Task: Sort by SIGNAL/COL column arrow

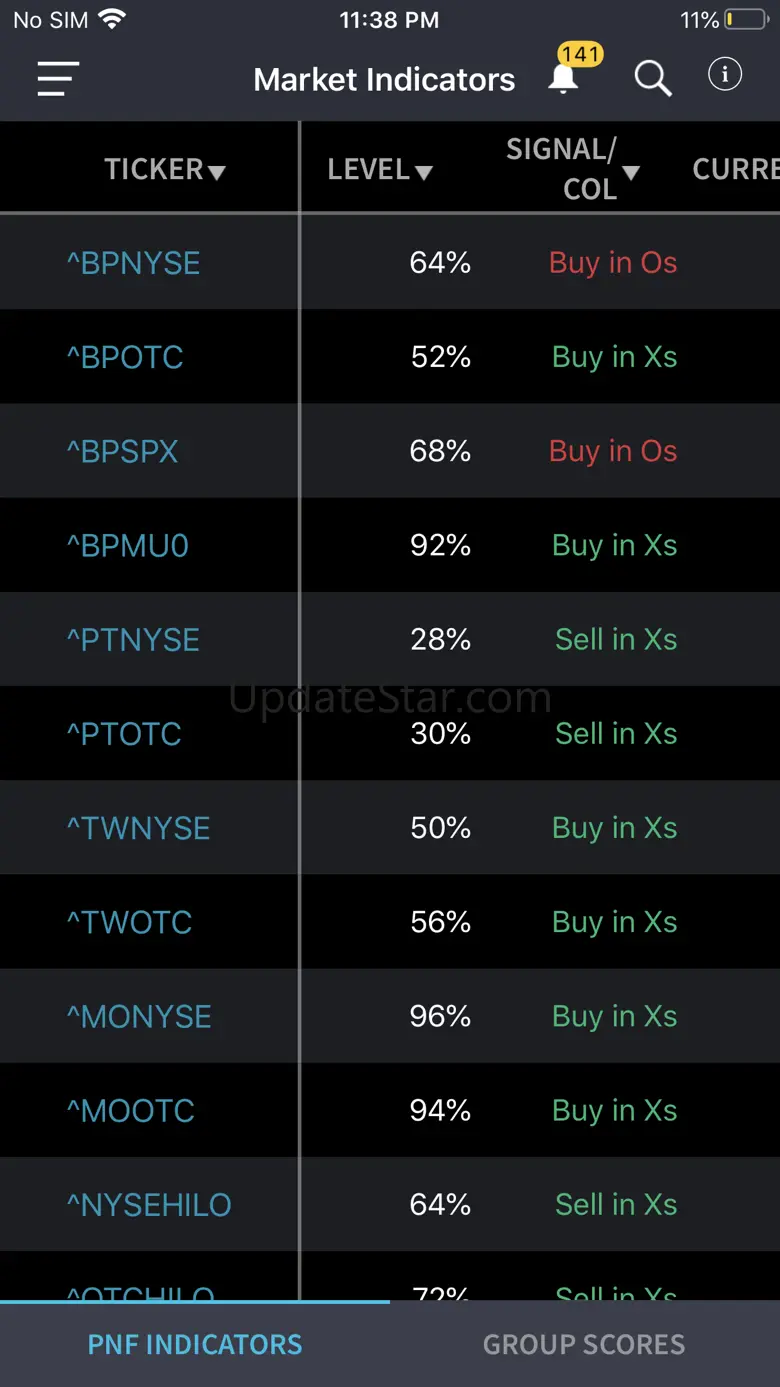Action: [631, 173]
